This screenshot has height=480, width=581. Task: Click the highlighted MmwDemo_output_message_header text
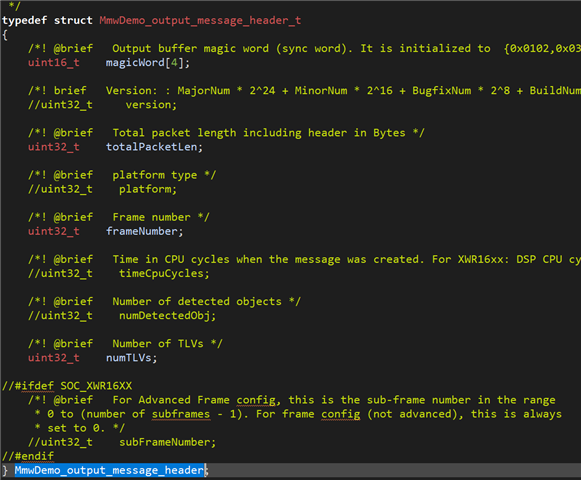pyautogui.click(x=109, y=470)
